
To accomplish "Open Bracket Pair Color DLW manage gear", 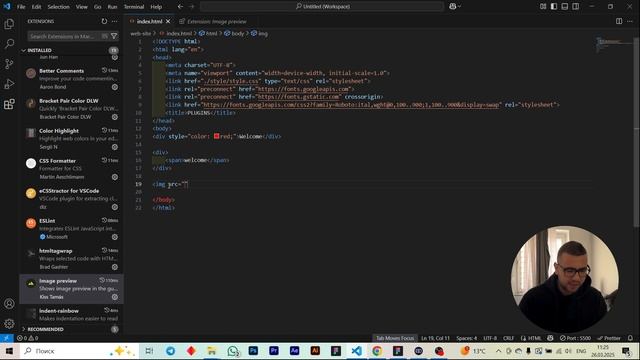I will click(x=115, y=117).
